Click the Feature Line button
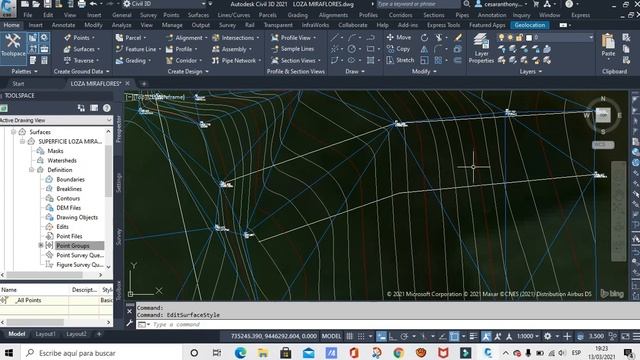This screenshot has height=360, width=640. tap(138, 49)
